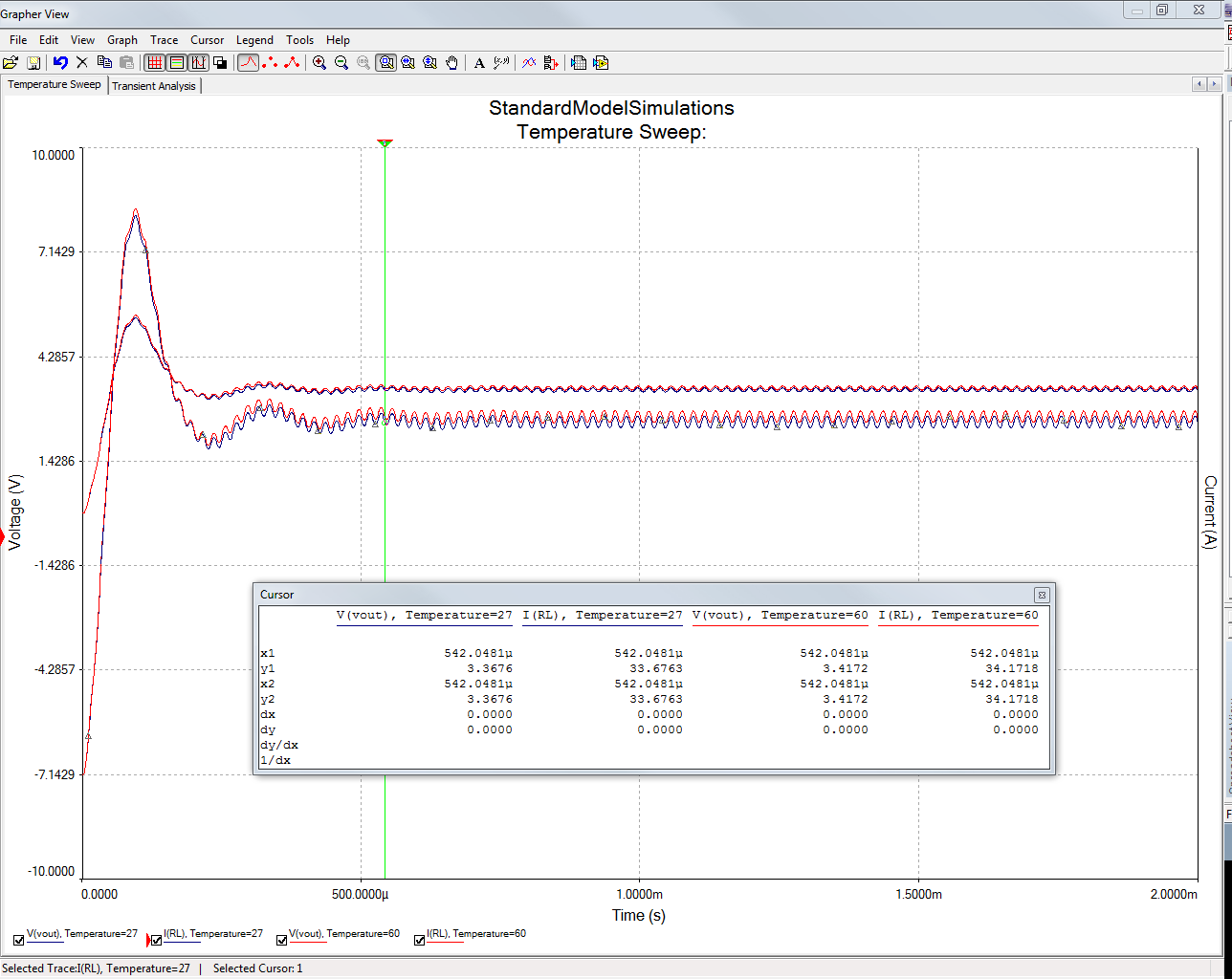
Task: Select the Pan hand tool icon
Action: coord(452,63)
